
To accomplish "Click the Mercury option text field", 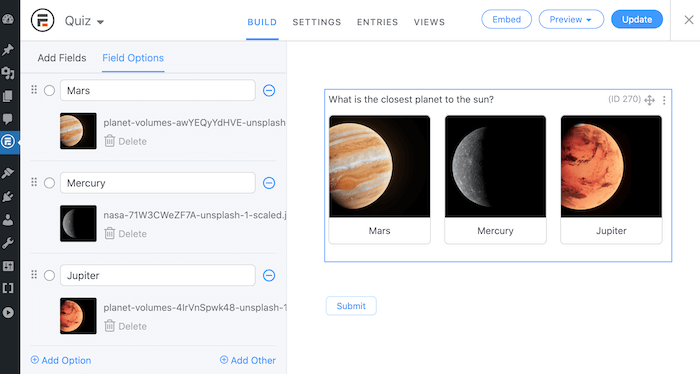I will click(x=158, y=183).
